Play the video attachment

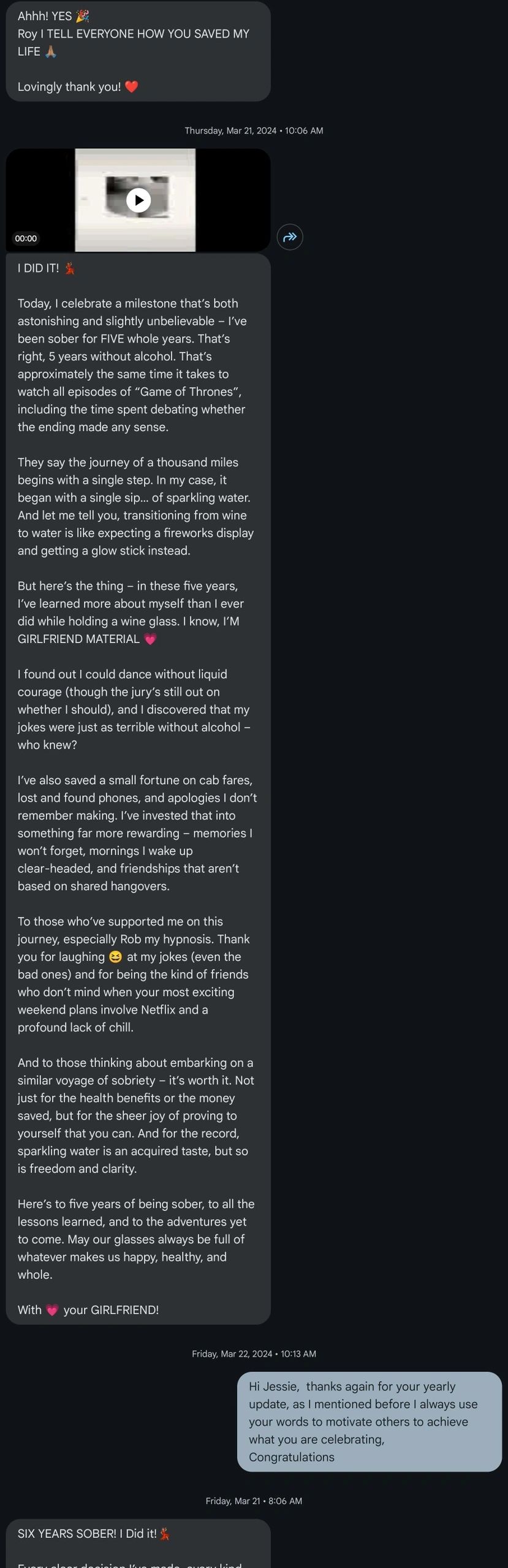tap(138, 200)
